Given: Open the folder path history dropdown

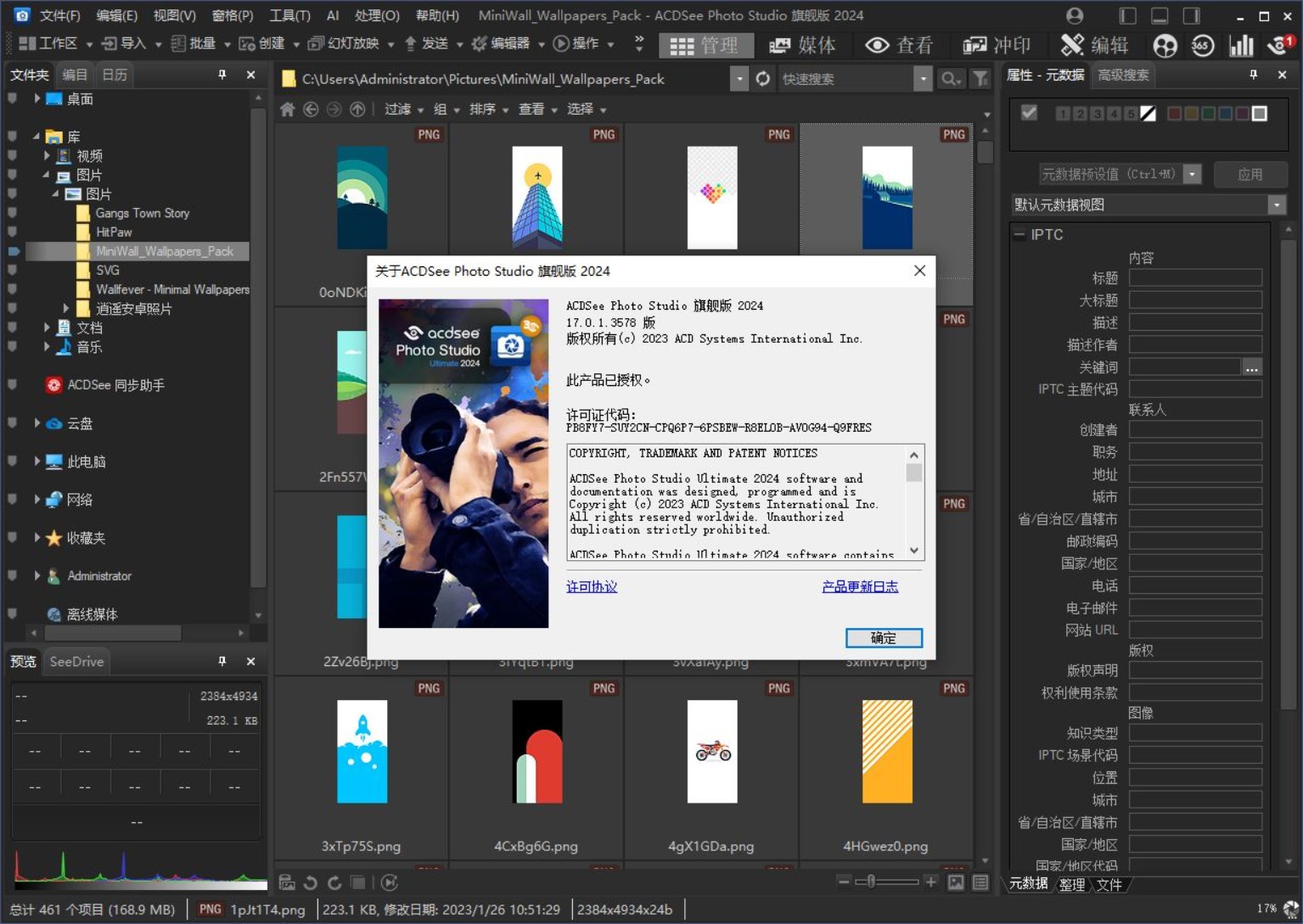Looking at the screenshot, I should 739,79.
